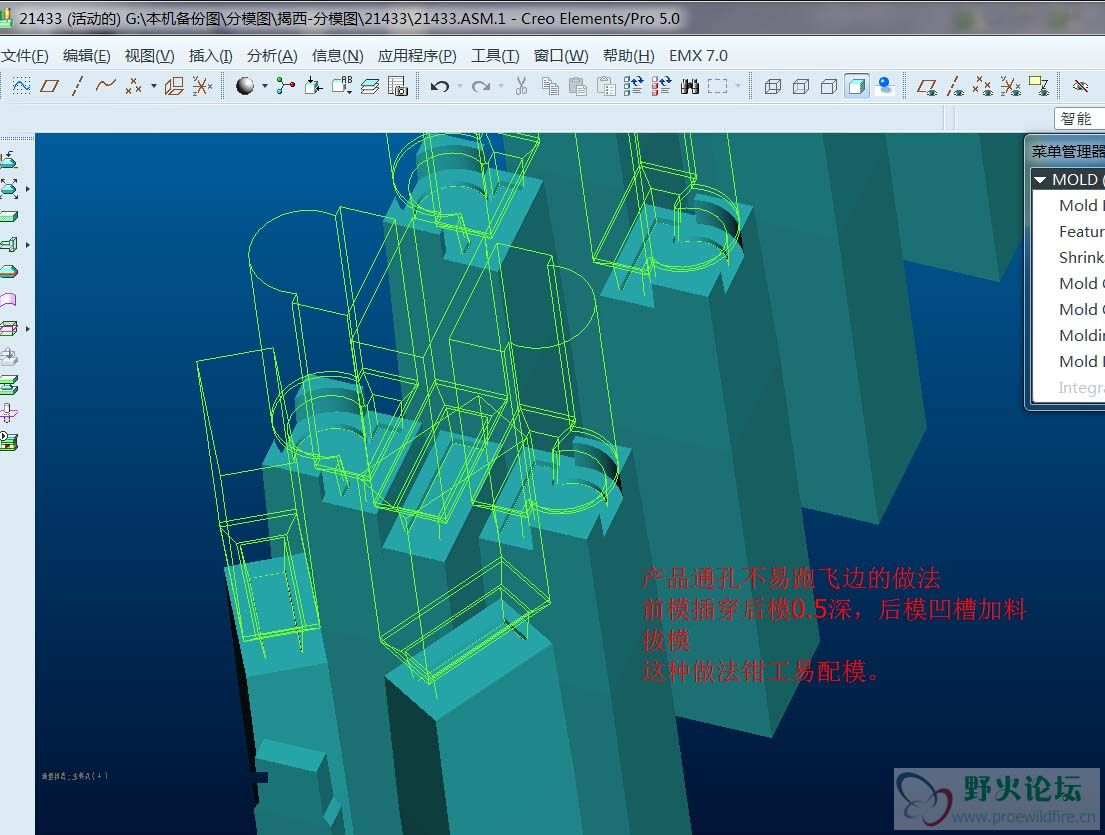Screen dimensions: 1105x835
Task: Toggle annotation element display
Action: tap(1039, 86)
